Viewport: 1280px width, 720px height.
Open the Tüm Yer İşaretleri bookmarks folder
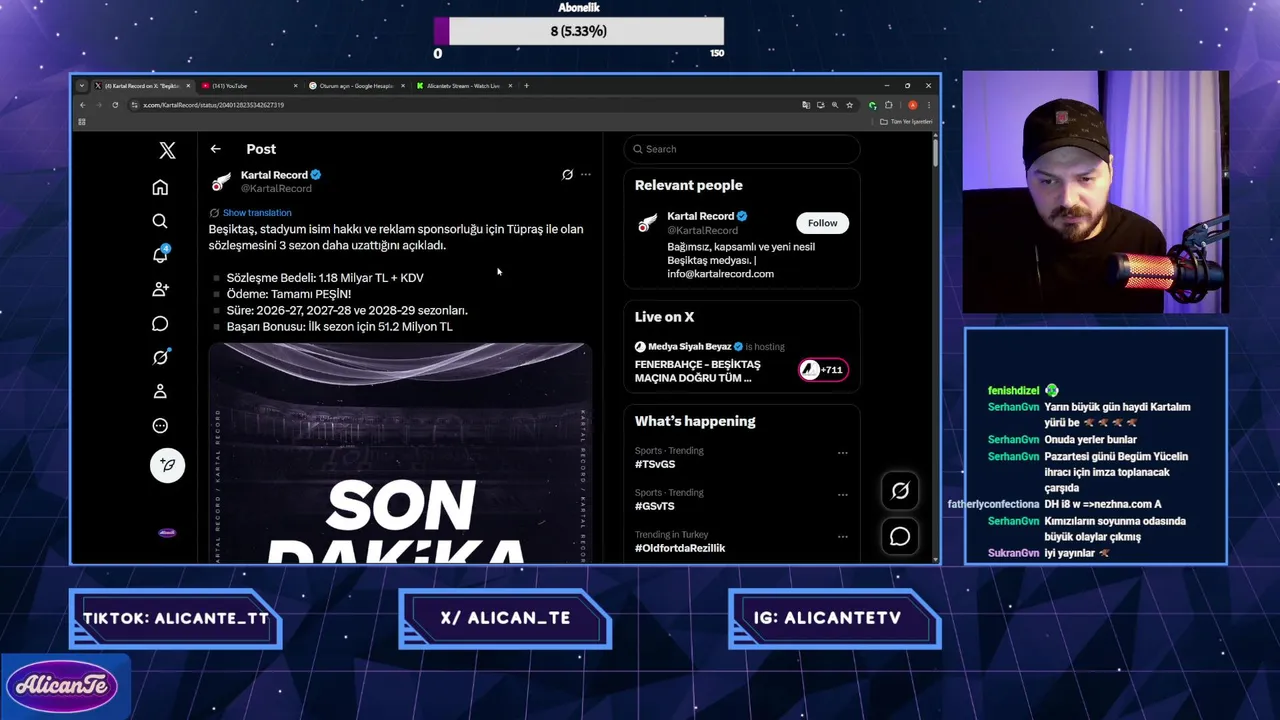tap(906, 122)
